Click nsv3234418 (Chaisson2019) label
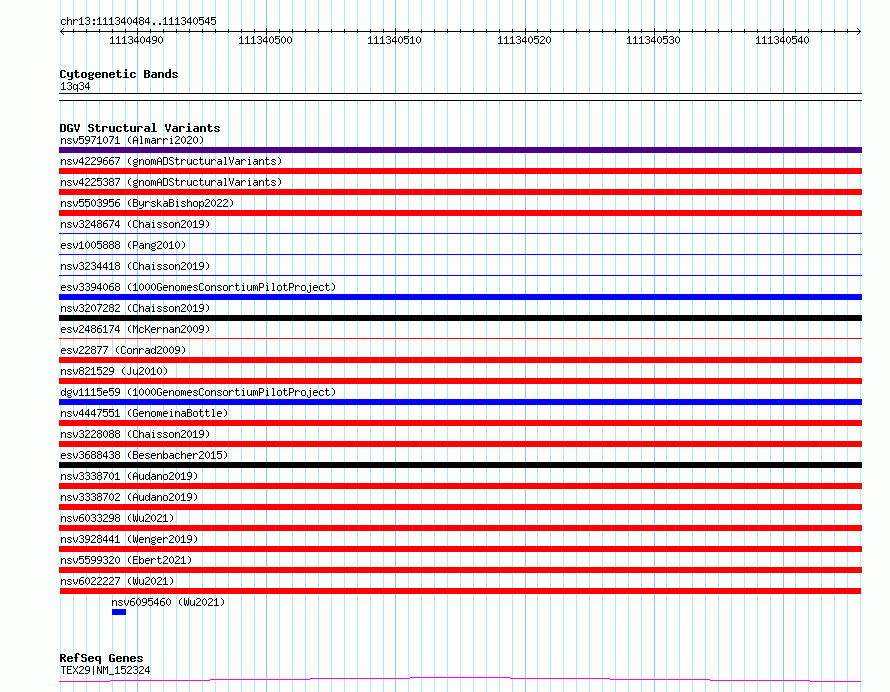The height and width of the screenshot is (692, 890). (135, 266)
